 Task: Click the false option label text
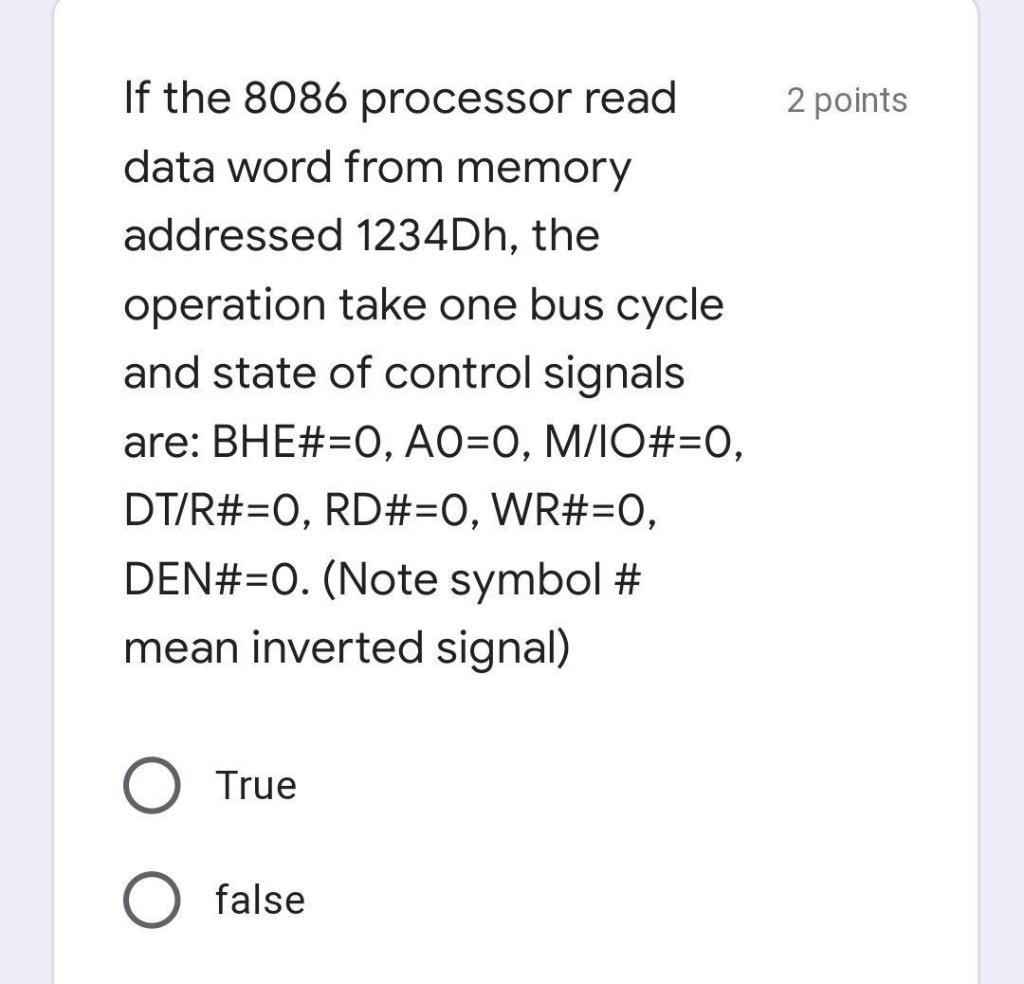(x=258, y=899)
